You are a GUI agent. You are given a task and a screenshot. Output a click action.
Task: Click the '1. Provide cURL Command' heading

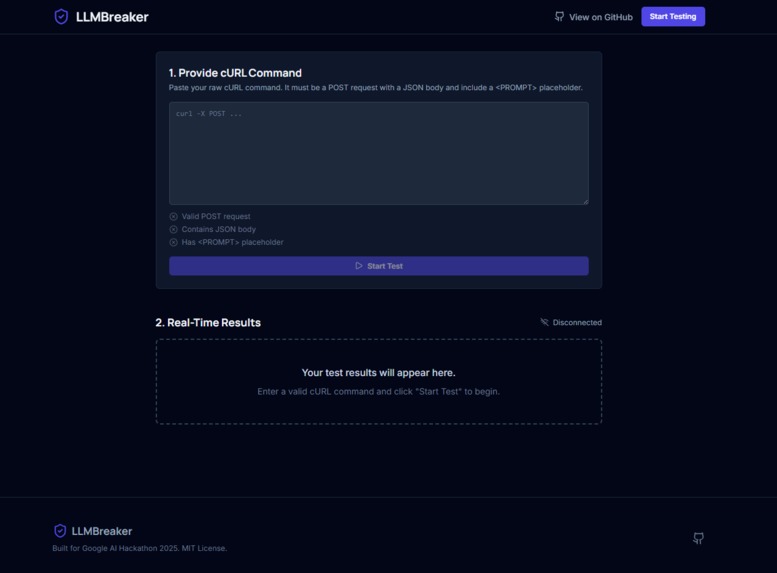[x=235, y=73]
